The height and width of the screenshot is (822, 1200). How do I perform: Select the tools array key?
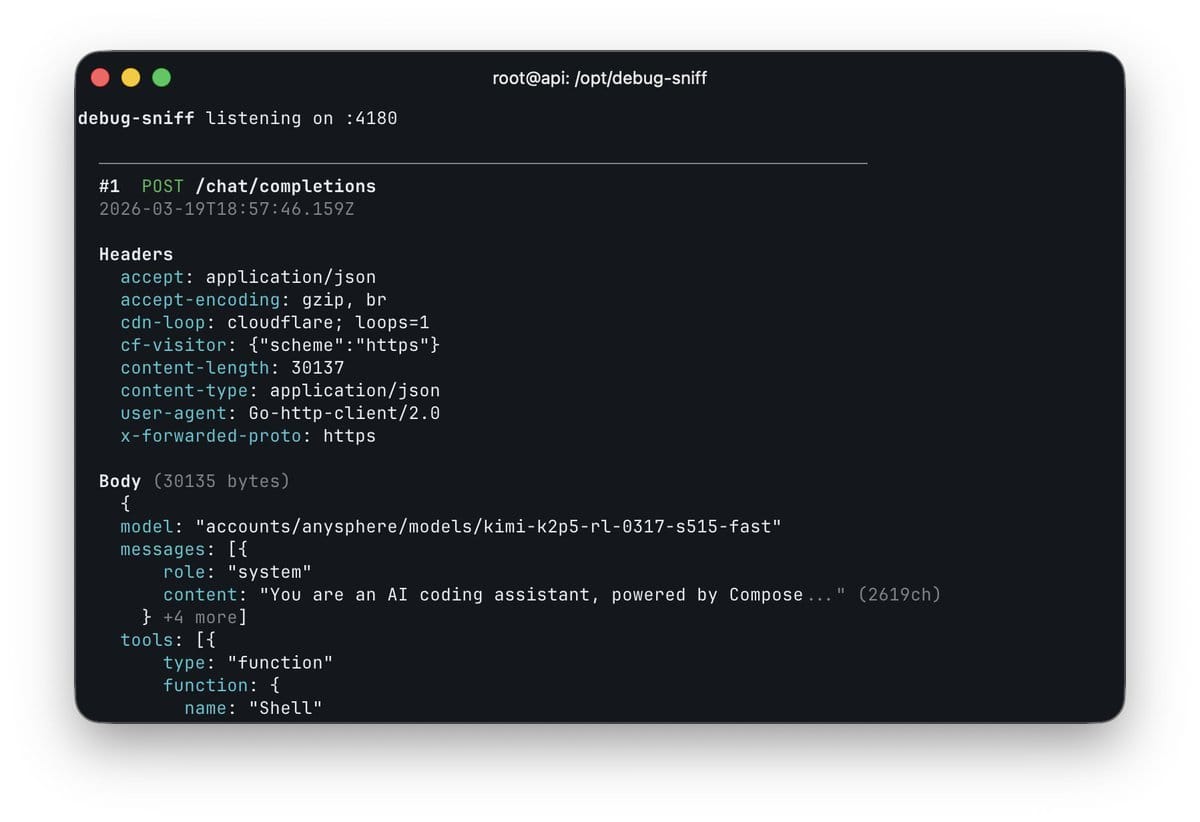click(x=147, y=639)
